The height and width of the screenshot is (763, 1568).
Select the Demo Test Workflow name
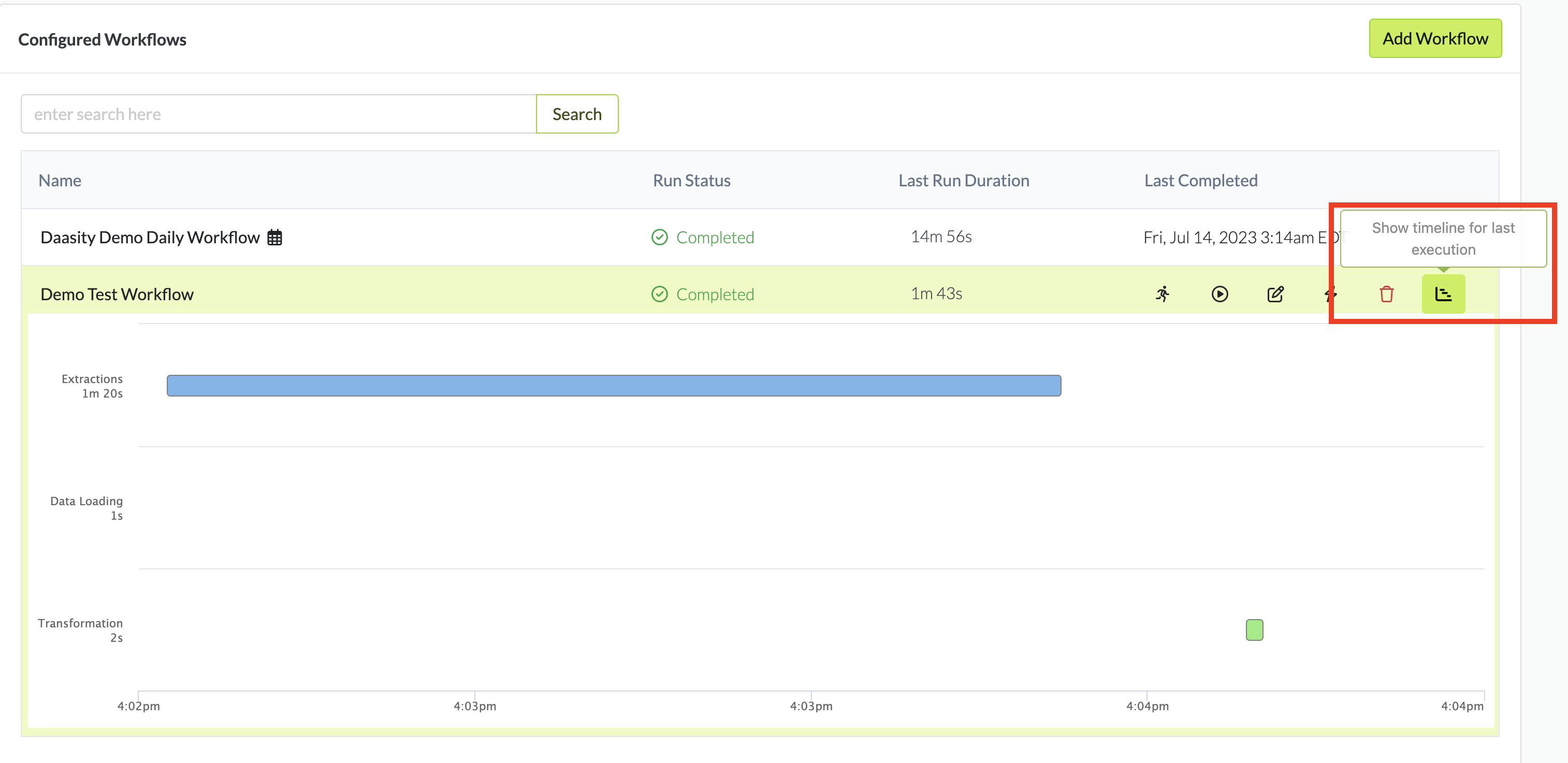[x=117, y=295]
